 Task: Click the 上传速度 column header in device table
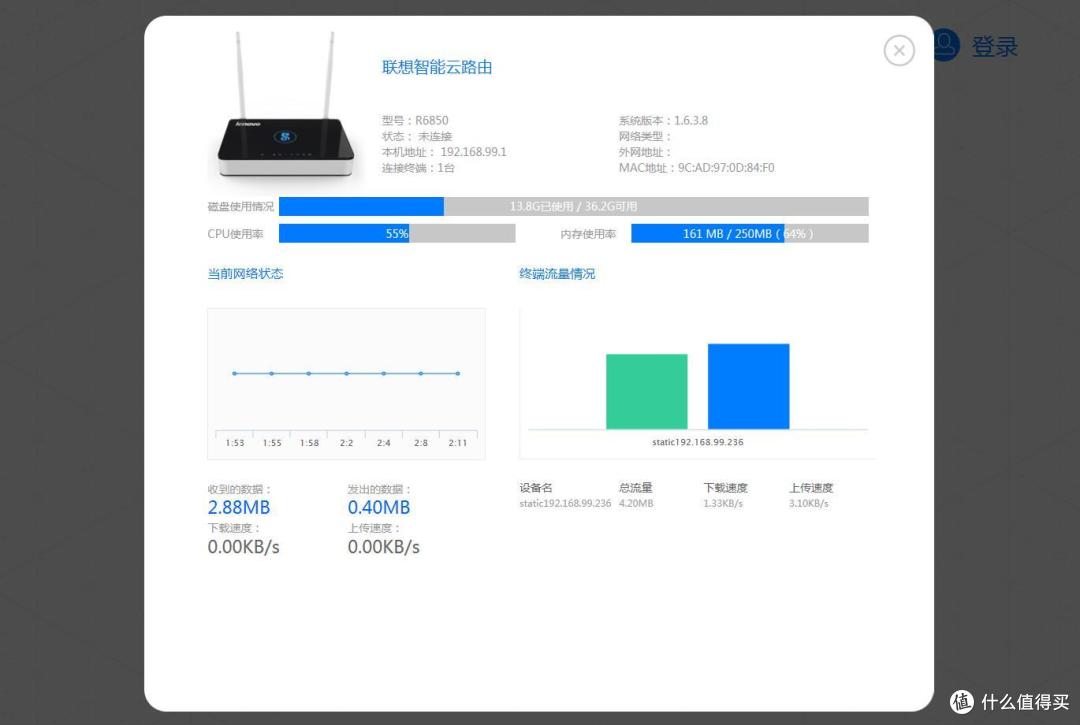coord(811,487)
